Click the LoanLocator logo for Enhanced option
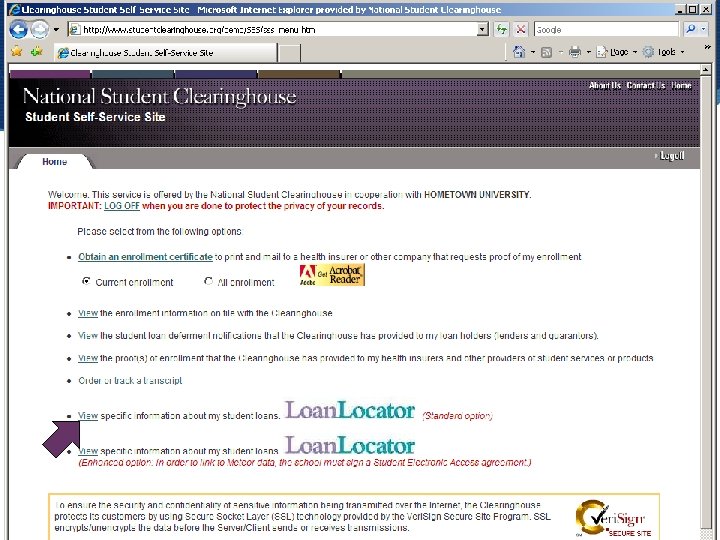Screen dimensions: 720x540 350,445
